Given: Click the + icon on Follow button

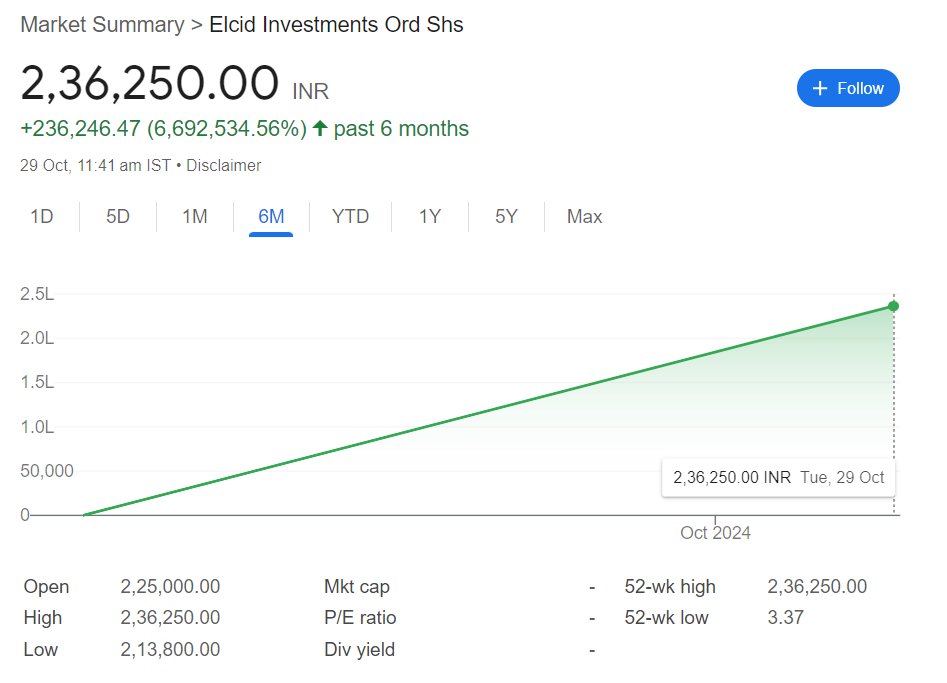Looking at the screenshot, I should coord(819,88).
